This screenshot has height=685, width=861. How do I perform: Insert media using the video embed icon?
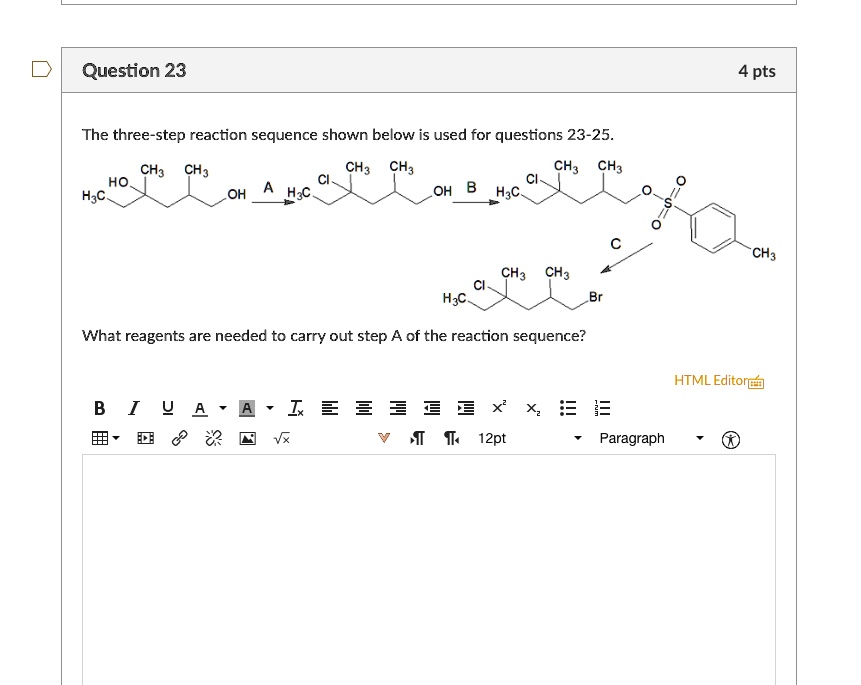pos(144,438)
